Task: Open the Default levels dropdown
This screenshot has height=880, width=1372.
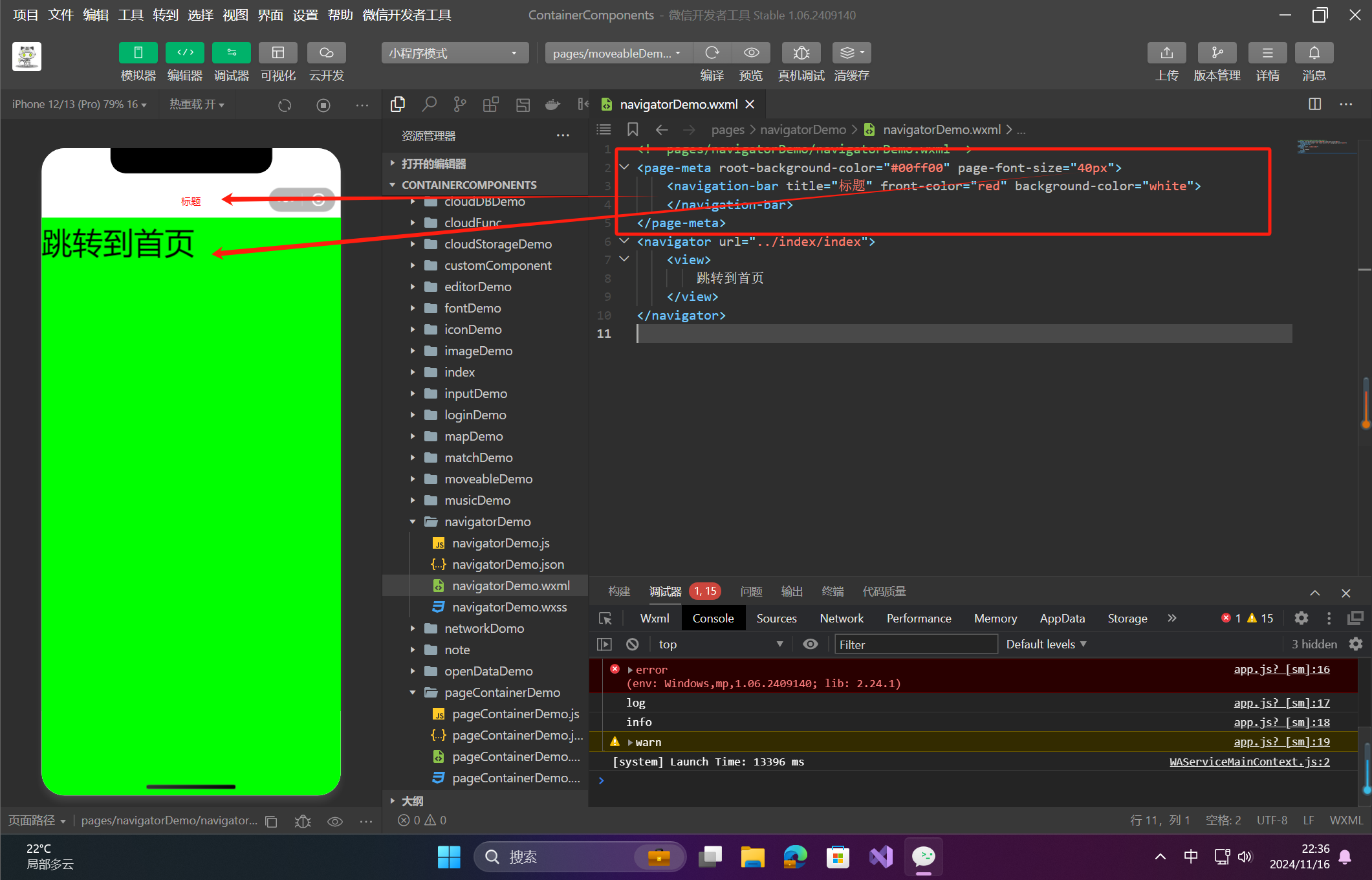Action: click(1046, 644)
